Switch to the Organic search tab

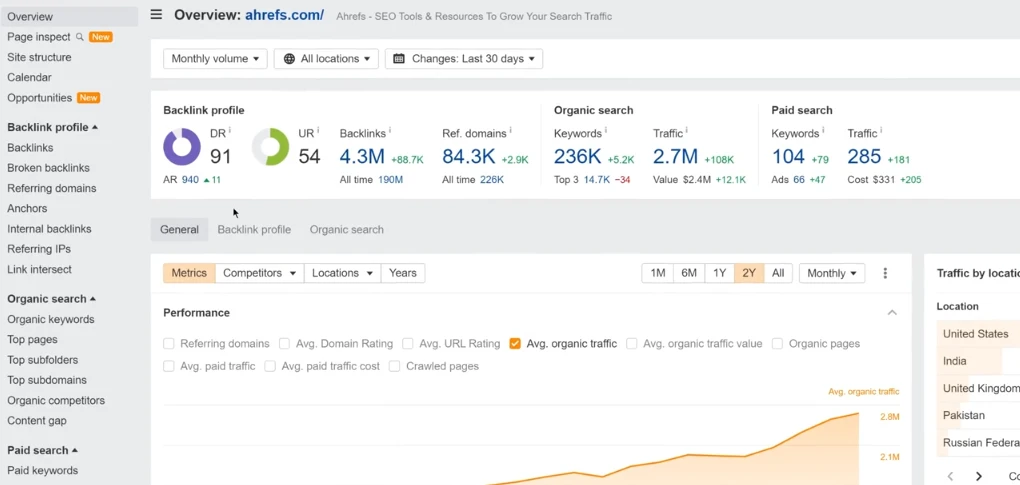(x=346, y=230)
